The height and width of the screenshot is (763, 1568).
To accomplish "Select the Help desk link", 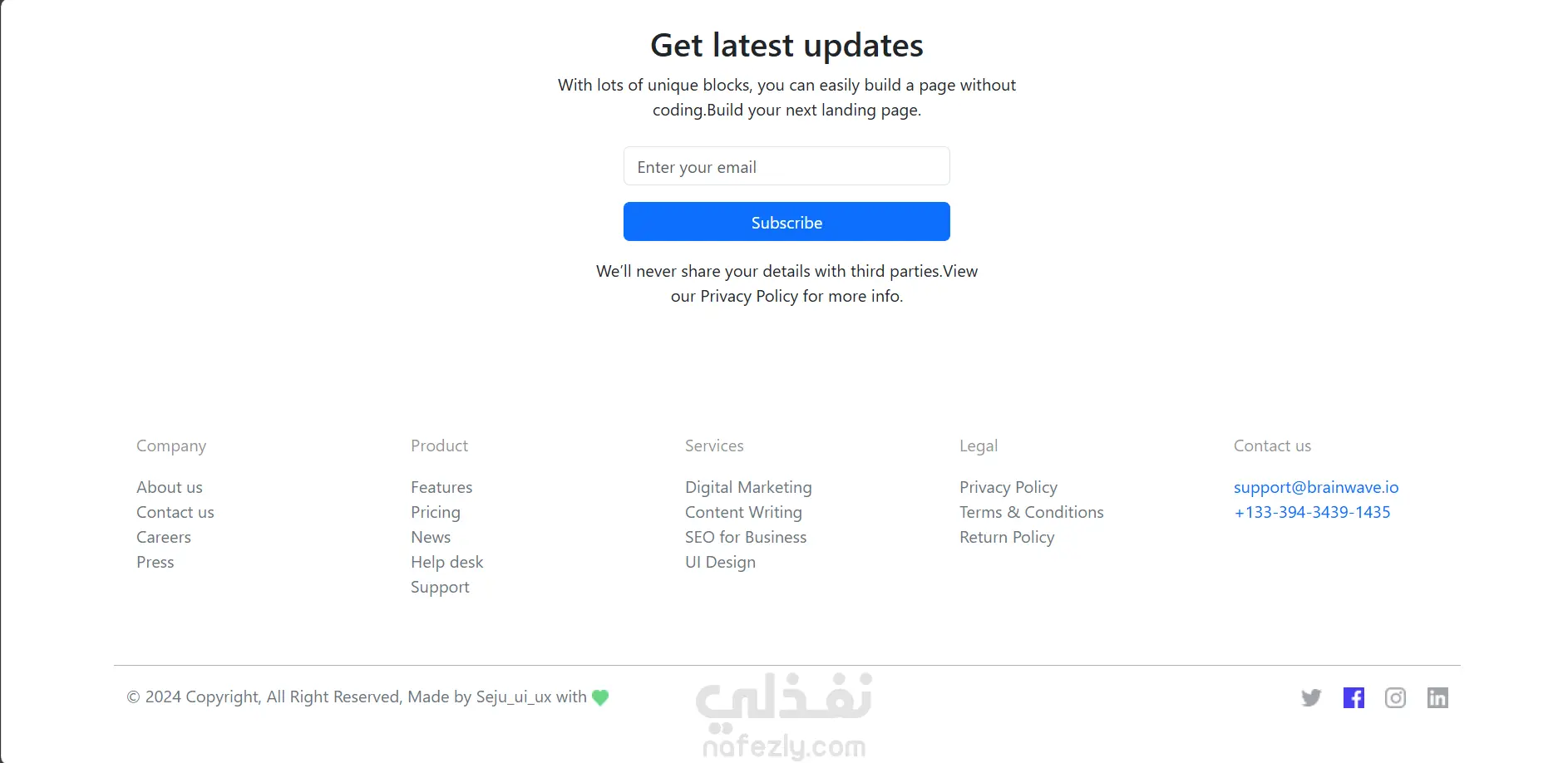I will coord(447,562).
